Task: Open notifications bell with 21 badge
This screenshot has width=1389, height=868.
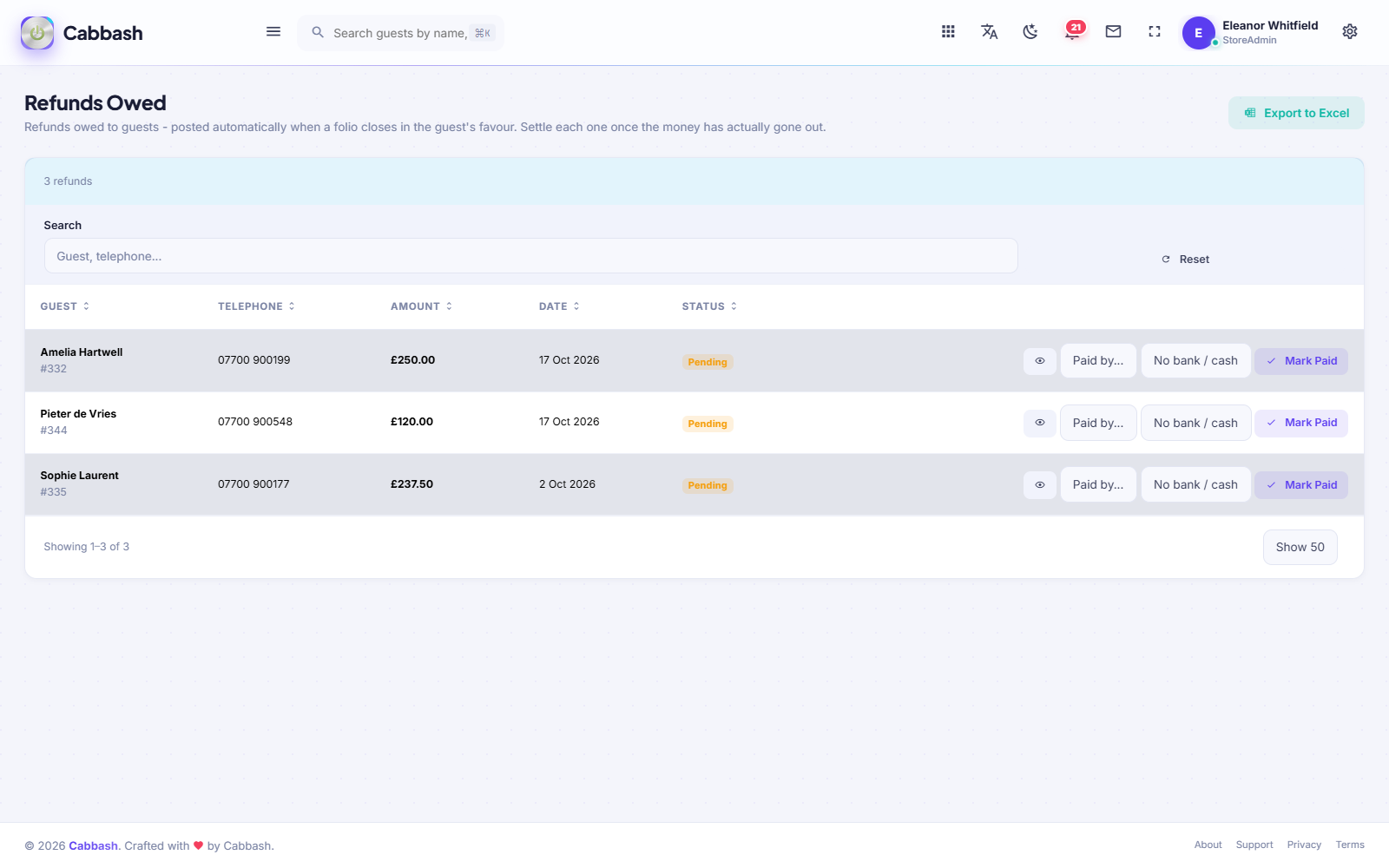Action: tap(1074, 31)
